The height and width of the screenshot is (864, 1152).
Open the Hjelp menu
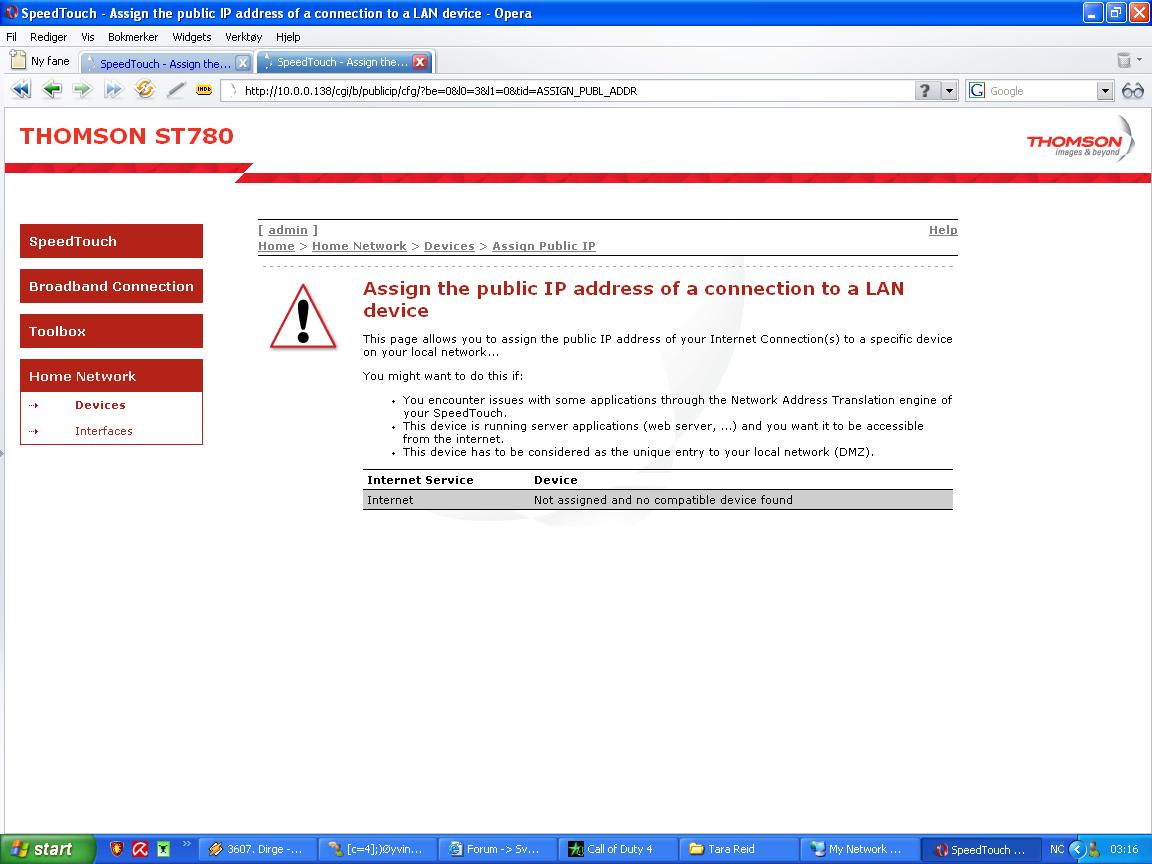(288, 37)
